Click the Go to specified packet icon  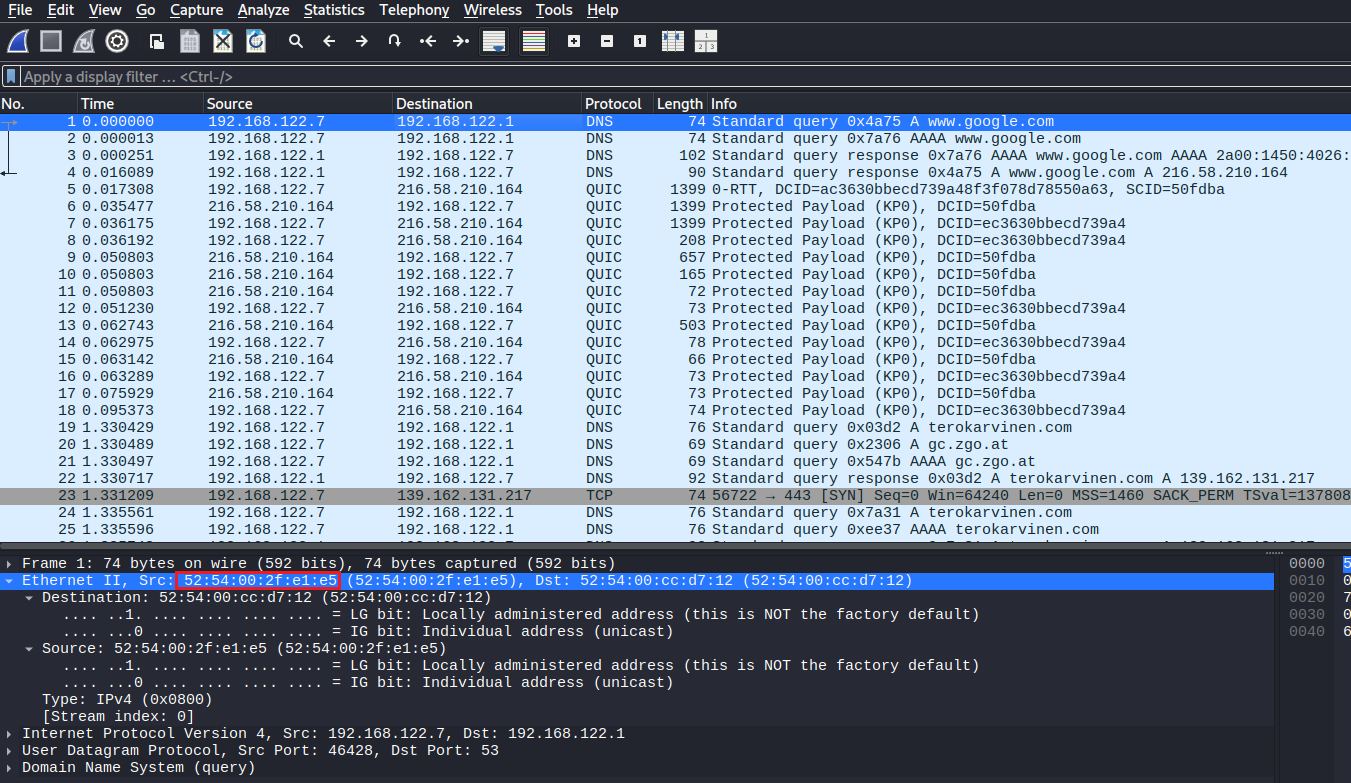pyautogui.click(x=395, y=41)
